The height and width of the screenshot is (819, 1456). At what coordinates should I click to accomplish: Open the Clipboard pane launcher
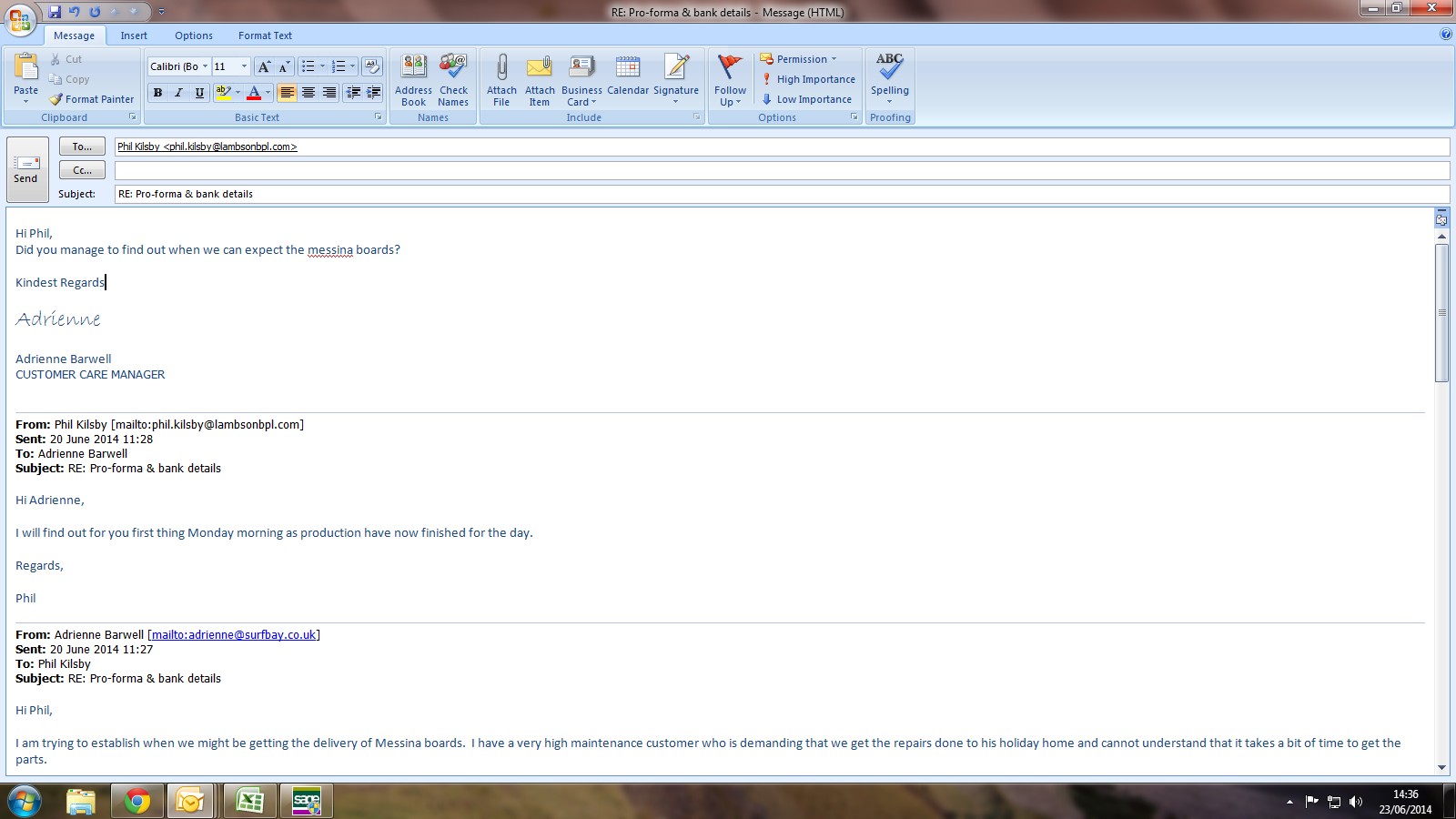[x=133, y=117]
